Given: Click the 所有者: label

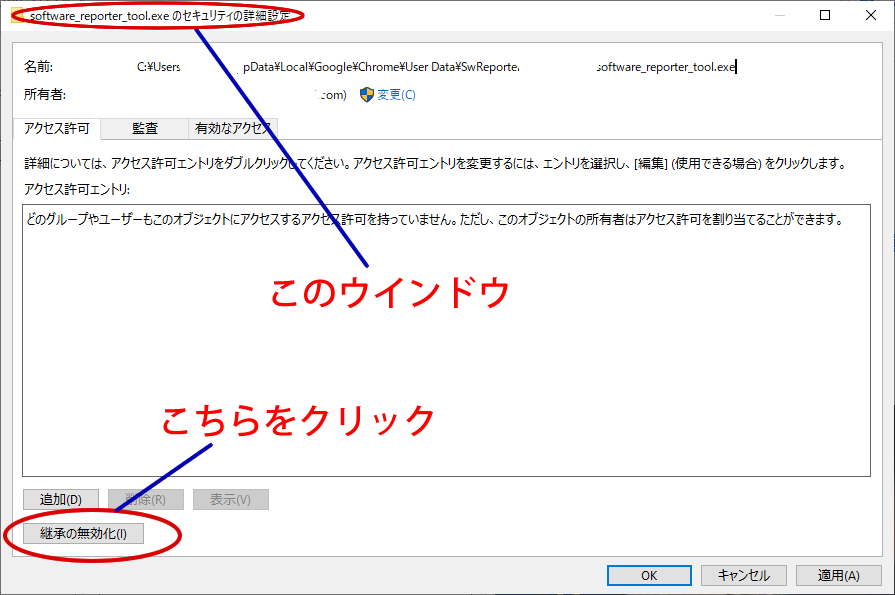Looking at the screenshot, I should [45, 95].
